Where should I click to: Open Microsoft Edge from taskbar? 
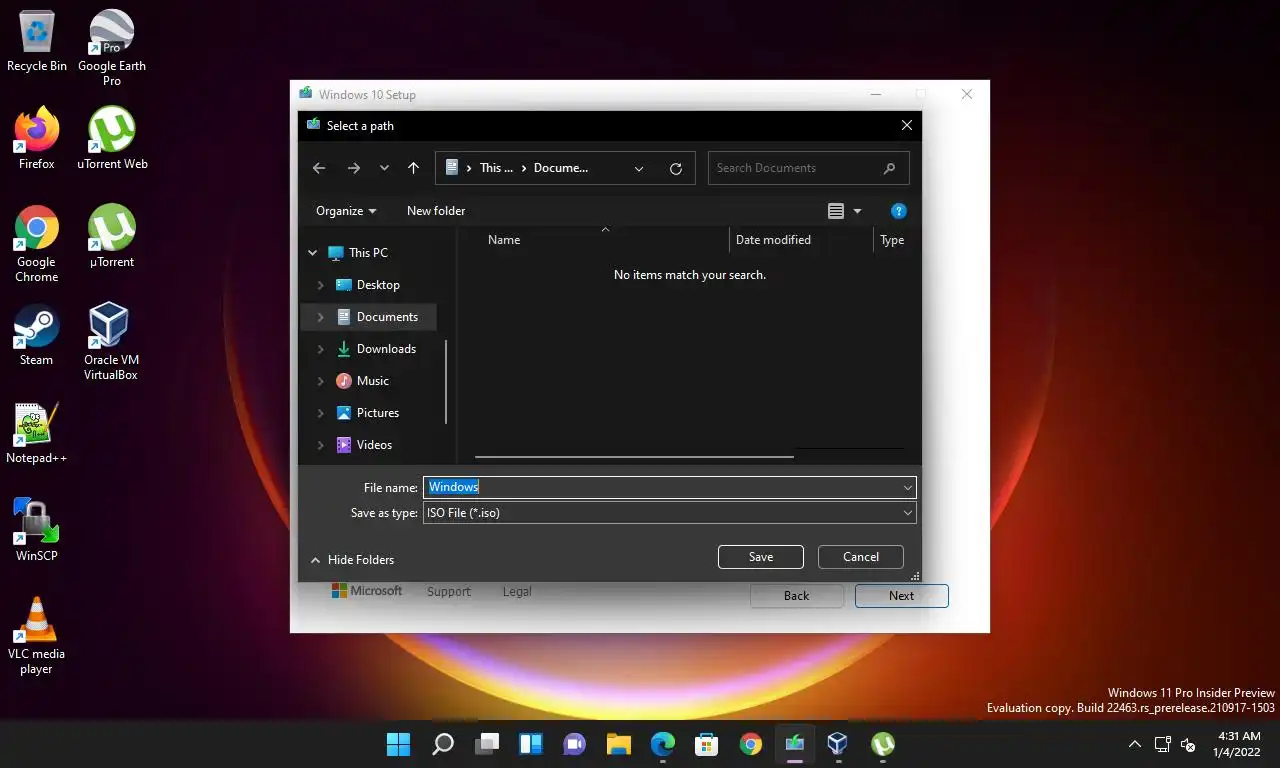pos(662,744)
